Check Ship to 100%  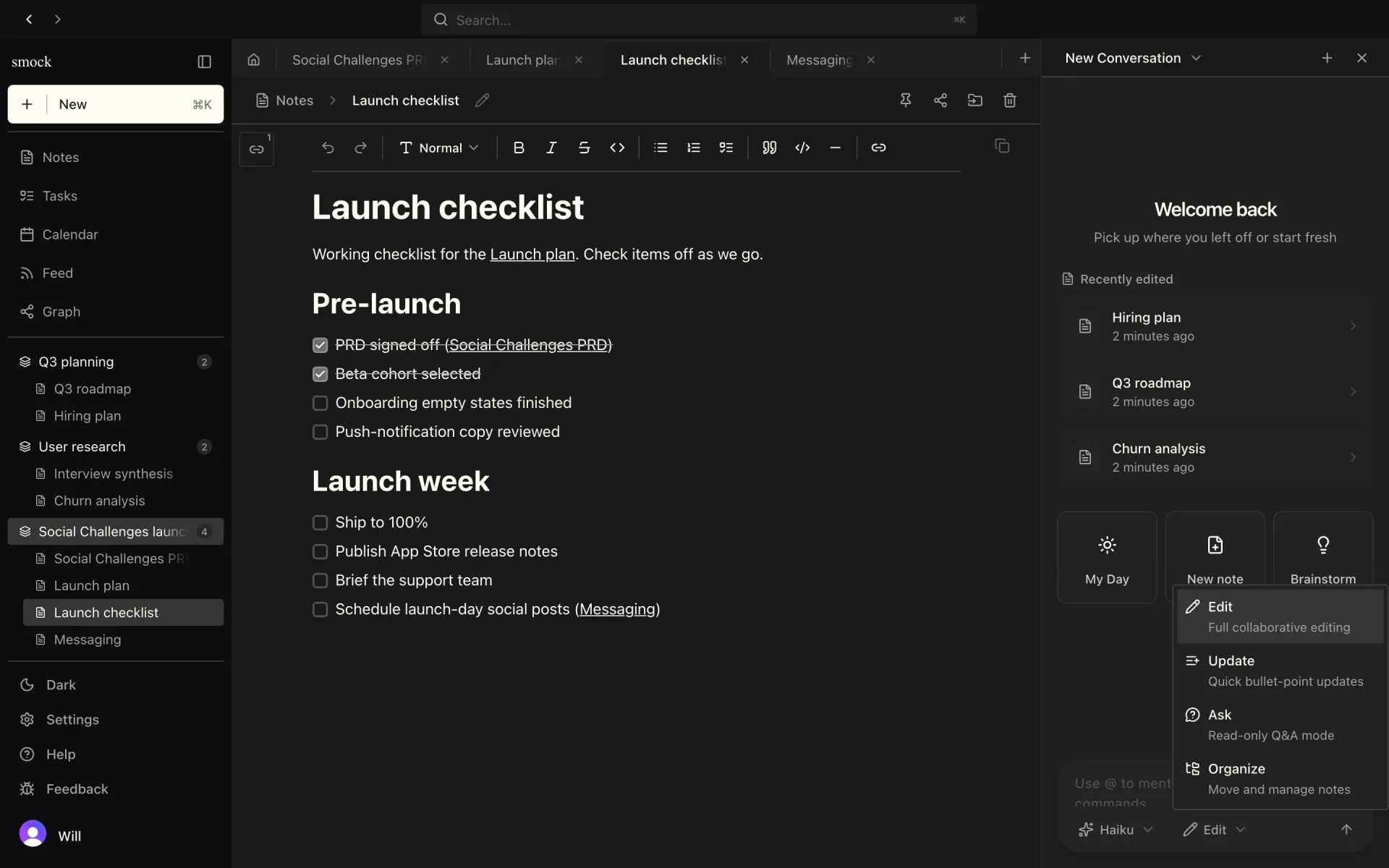click(x=320, y=522)
